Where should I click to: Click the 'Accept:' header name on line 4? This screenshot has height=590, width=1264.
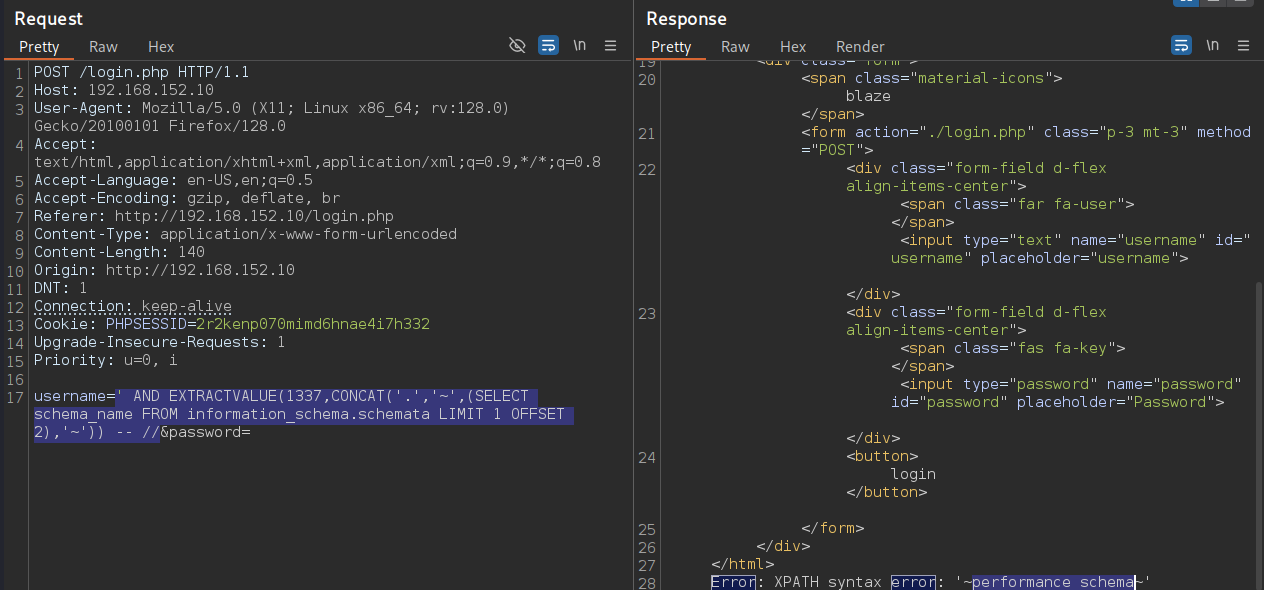[x=65, y=144]
